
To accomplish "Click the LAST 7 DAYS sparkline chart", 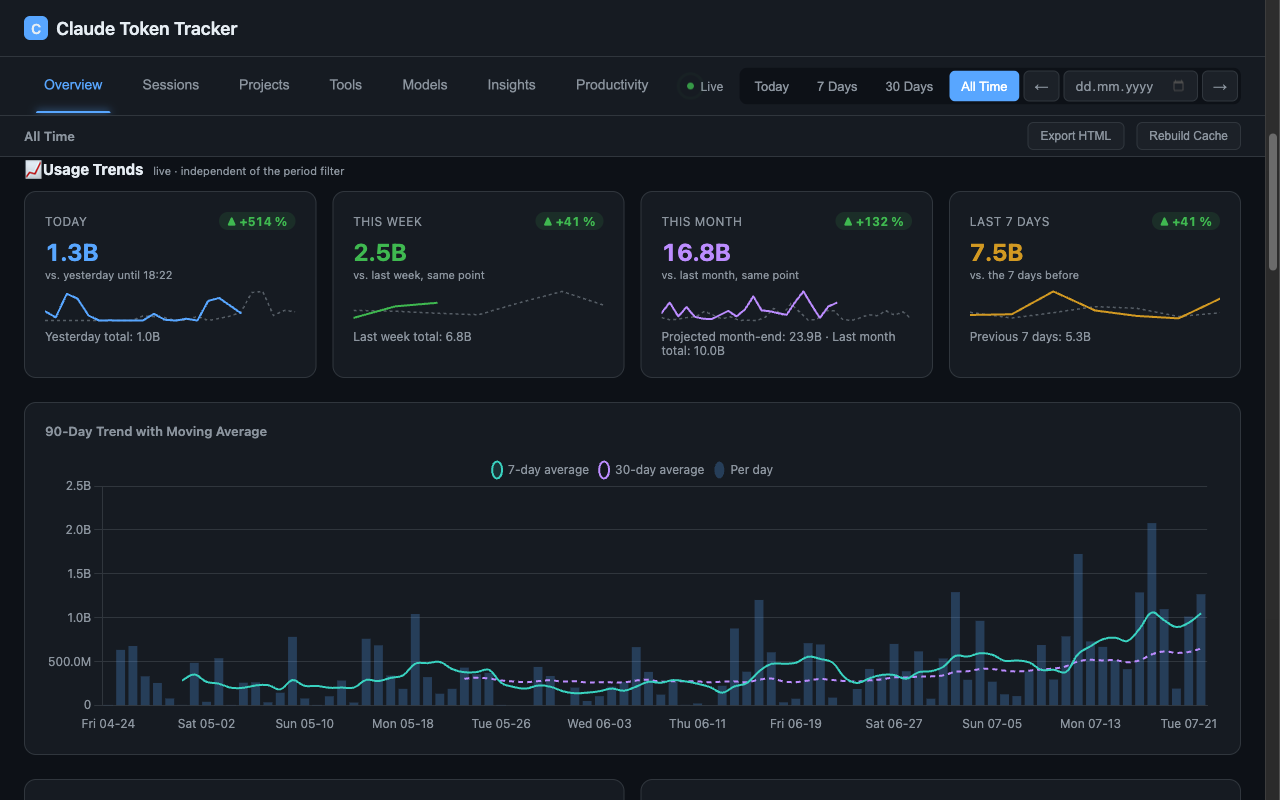I will coord(1095,306).
